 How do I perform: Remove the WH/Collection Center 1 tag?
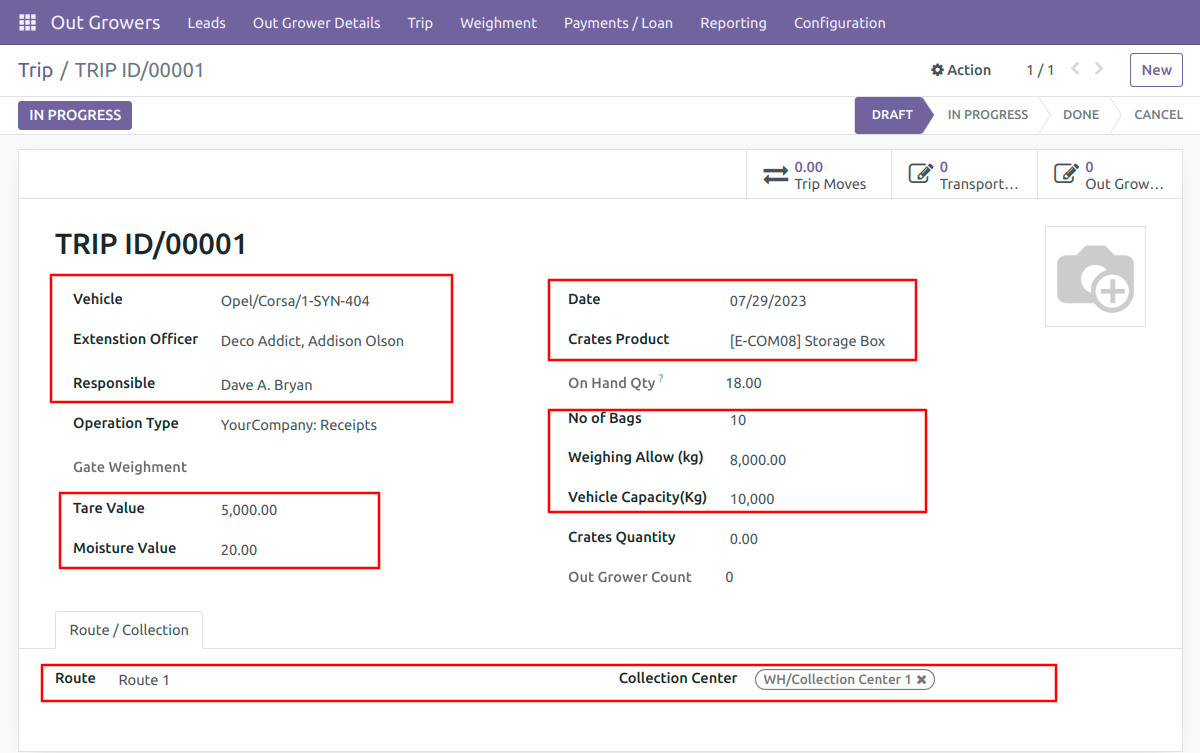[922, 679]
